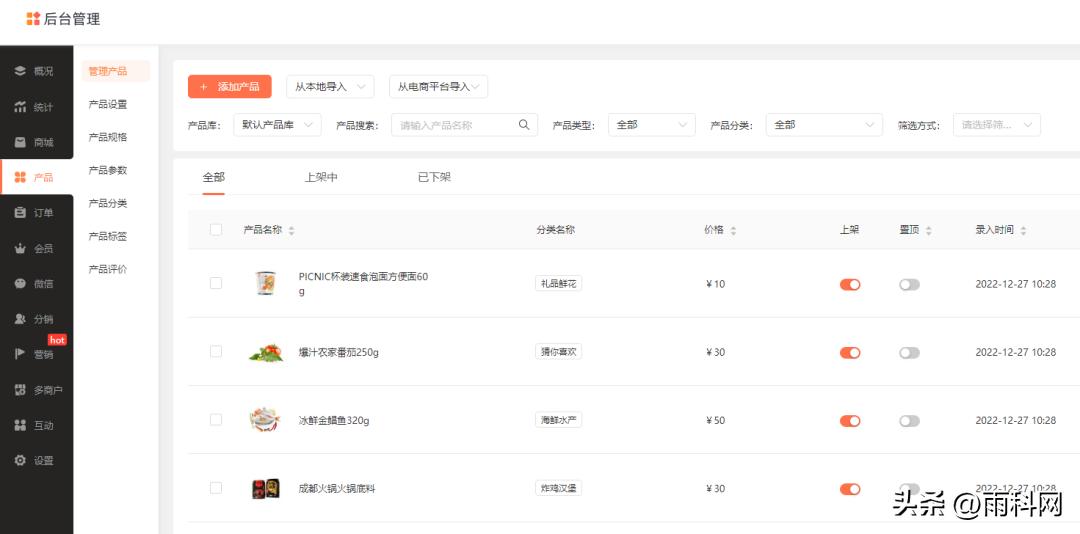
Task: Expand the 产品库 默认产品库 dropdown
Action: click(278, 125)
